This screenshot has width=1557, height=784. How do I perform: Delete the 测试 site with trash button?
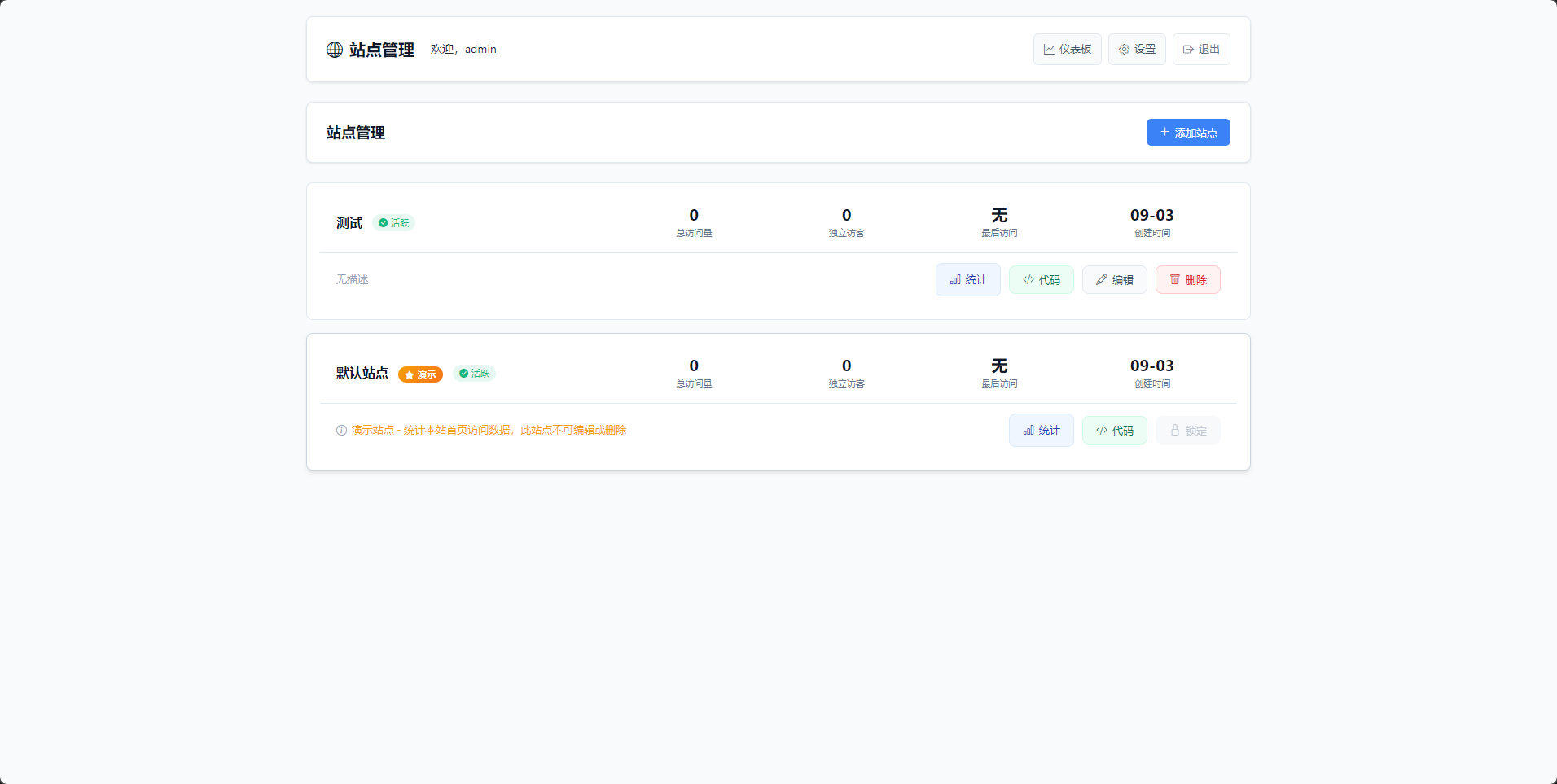point(1188,280)
